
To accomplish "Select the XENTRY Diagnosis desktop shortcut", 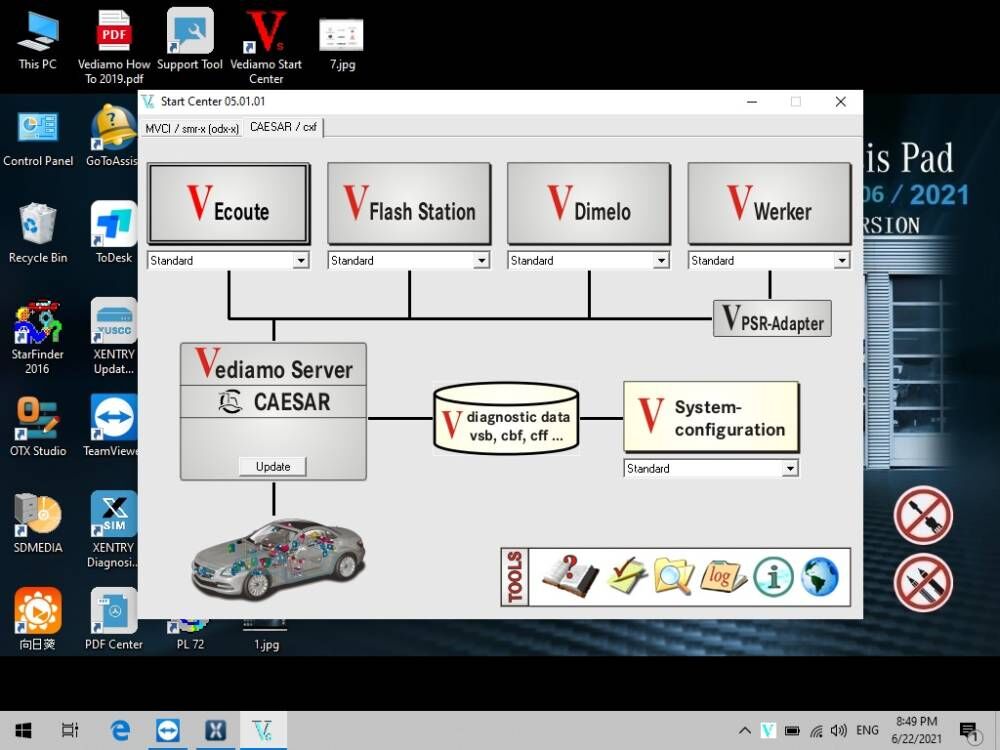I will pos(113,530).
